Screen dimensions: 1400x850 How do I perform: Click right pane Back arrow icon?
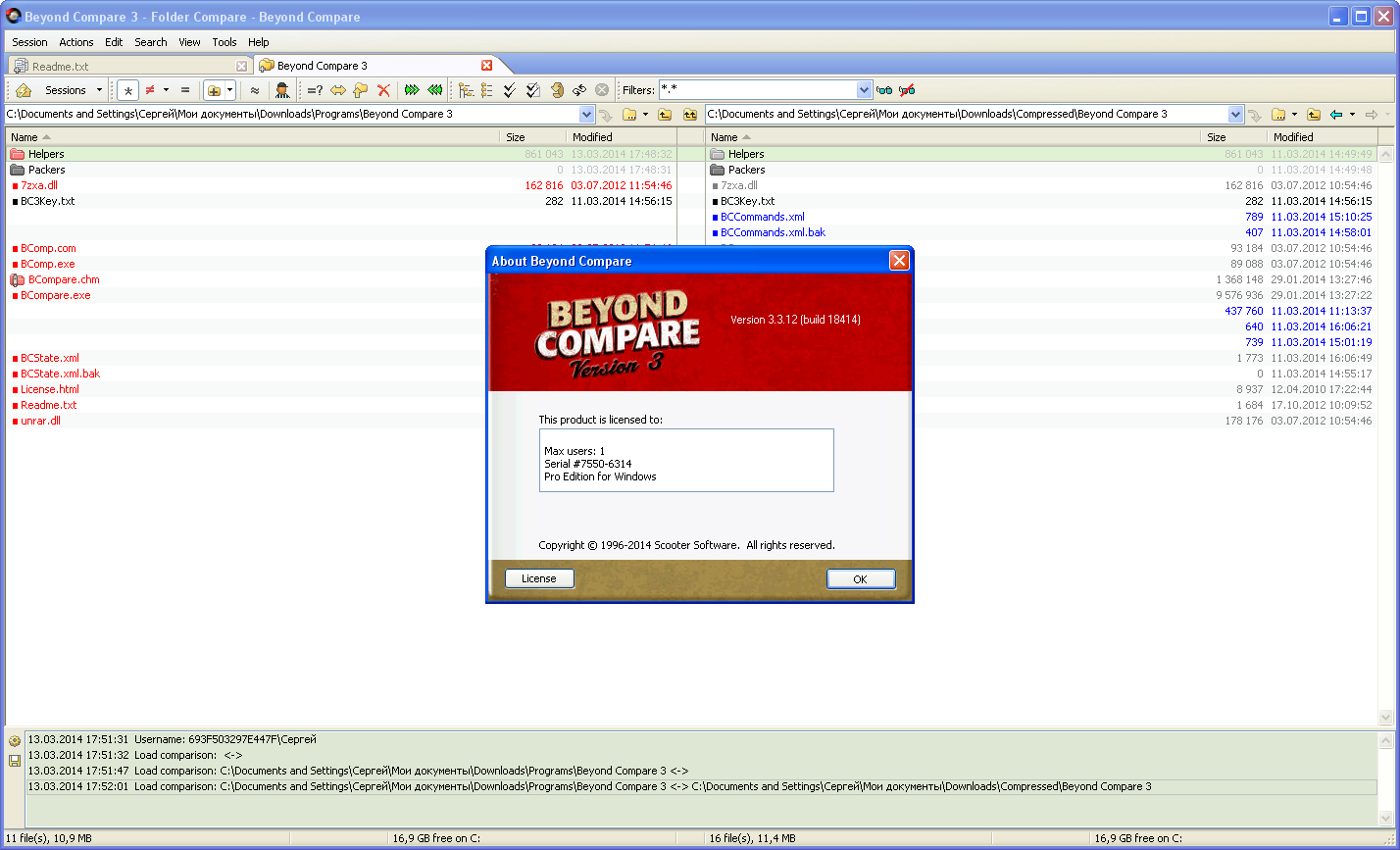1336,115
